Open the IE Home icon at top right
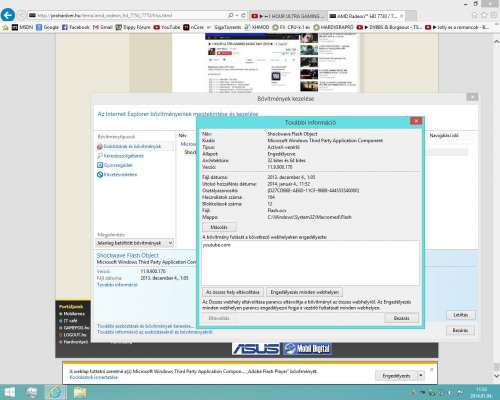Image resolution: width=500 pixels, height=400 pixels. (x=475, y=15)
